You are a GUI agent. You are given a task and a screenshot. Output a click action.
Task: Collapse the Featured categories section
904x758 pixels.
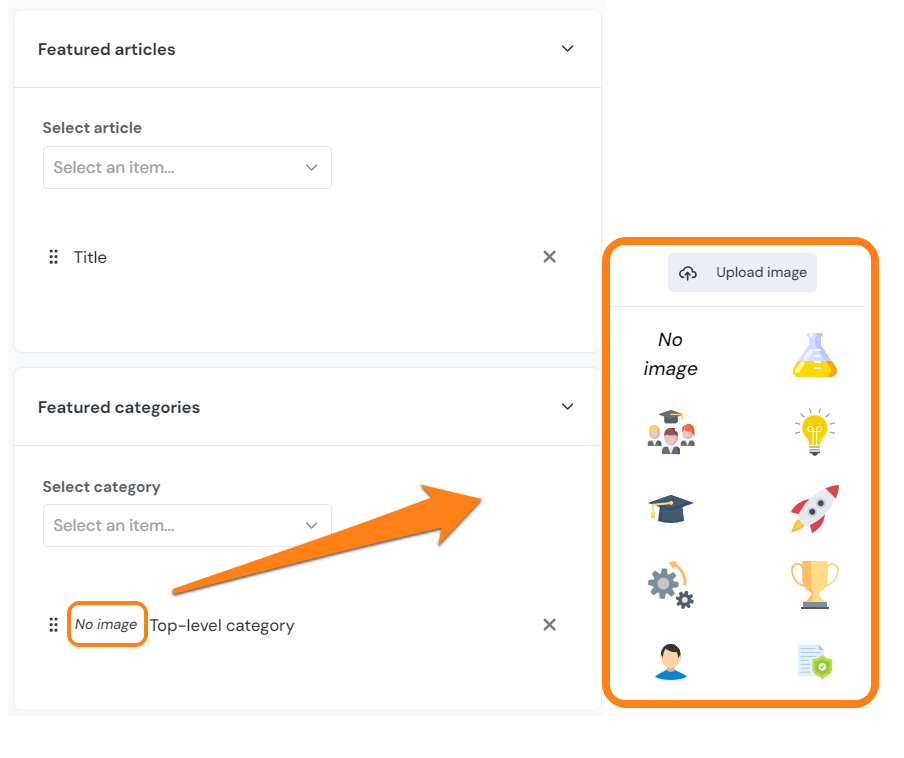[x=567, y=406]
